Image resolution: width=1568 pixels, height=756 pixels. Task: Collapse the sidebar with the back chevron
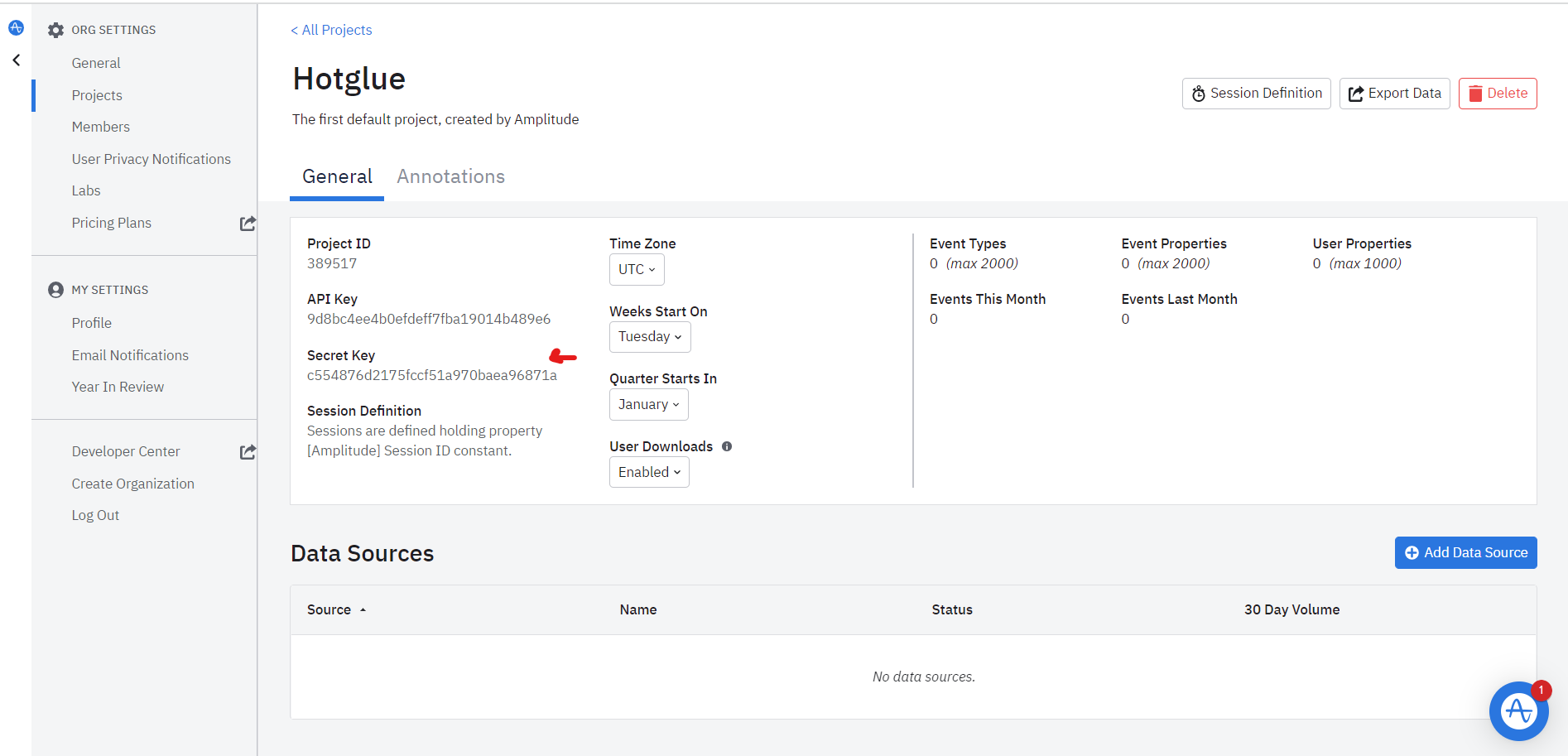(x=17, y=60)
